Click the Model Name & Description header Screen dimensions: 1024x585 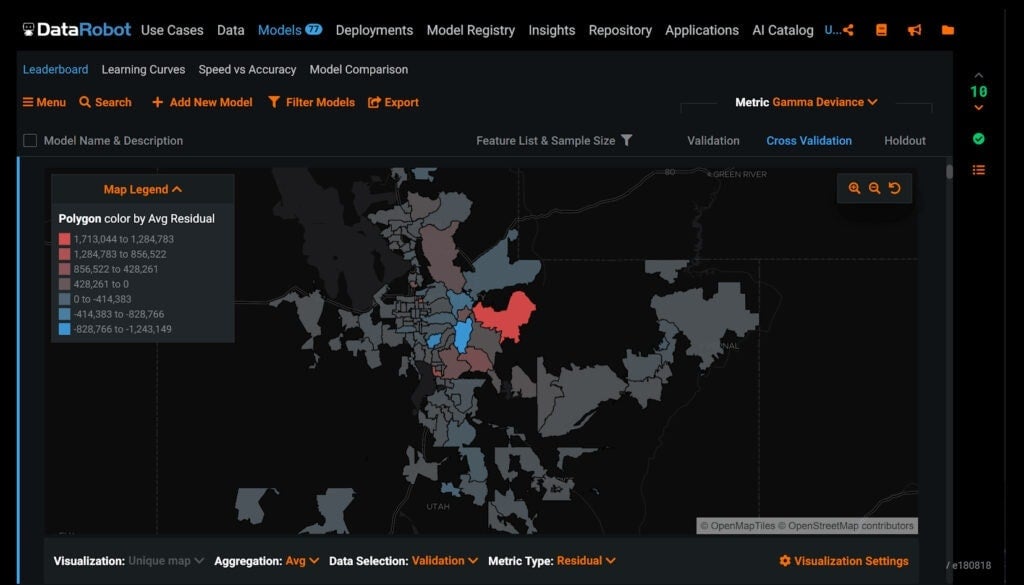[x=113, y=140]
